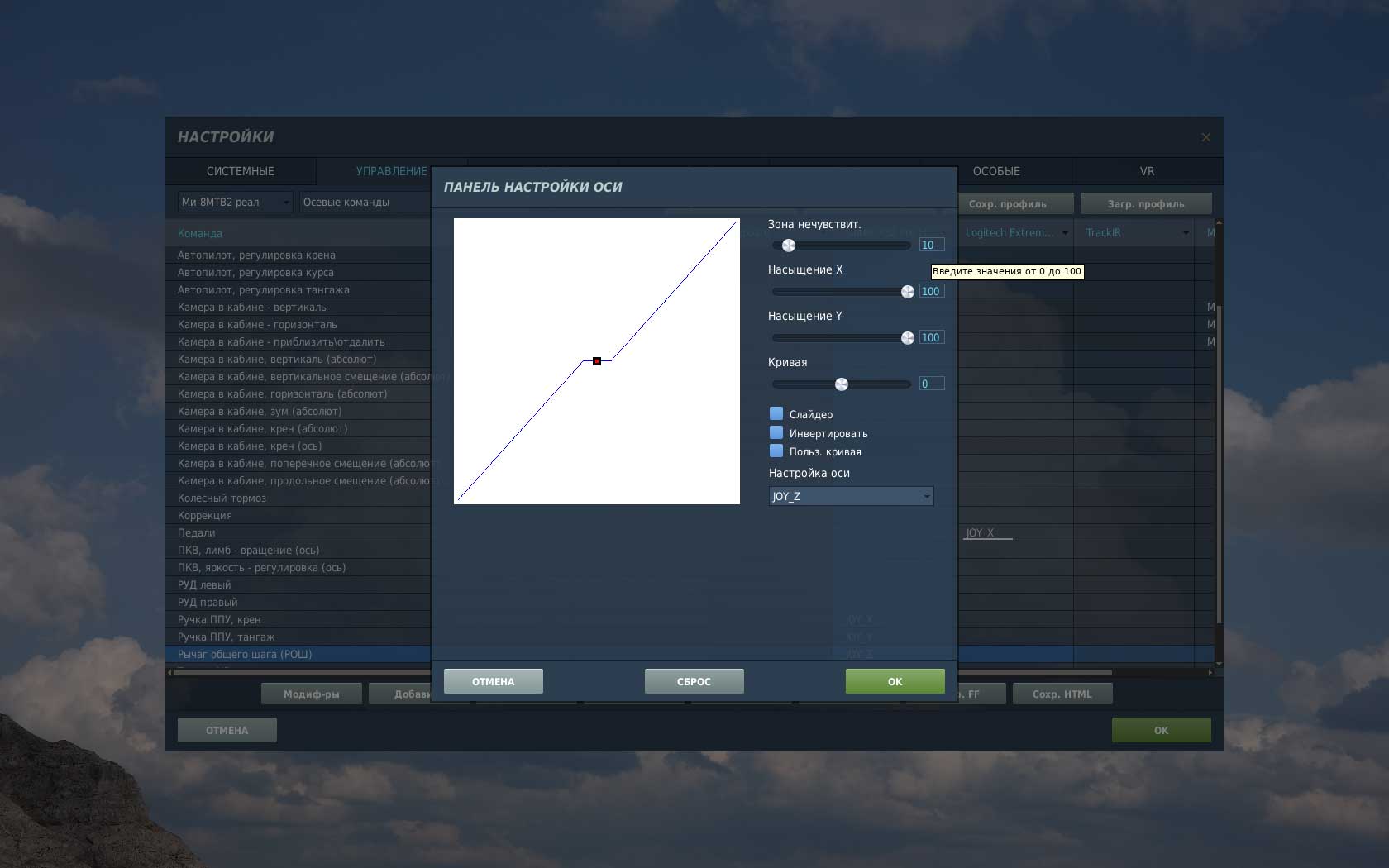
Task: Click the СБРОС reset button
Action: (x=694, y=681)
